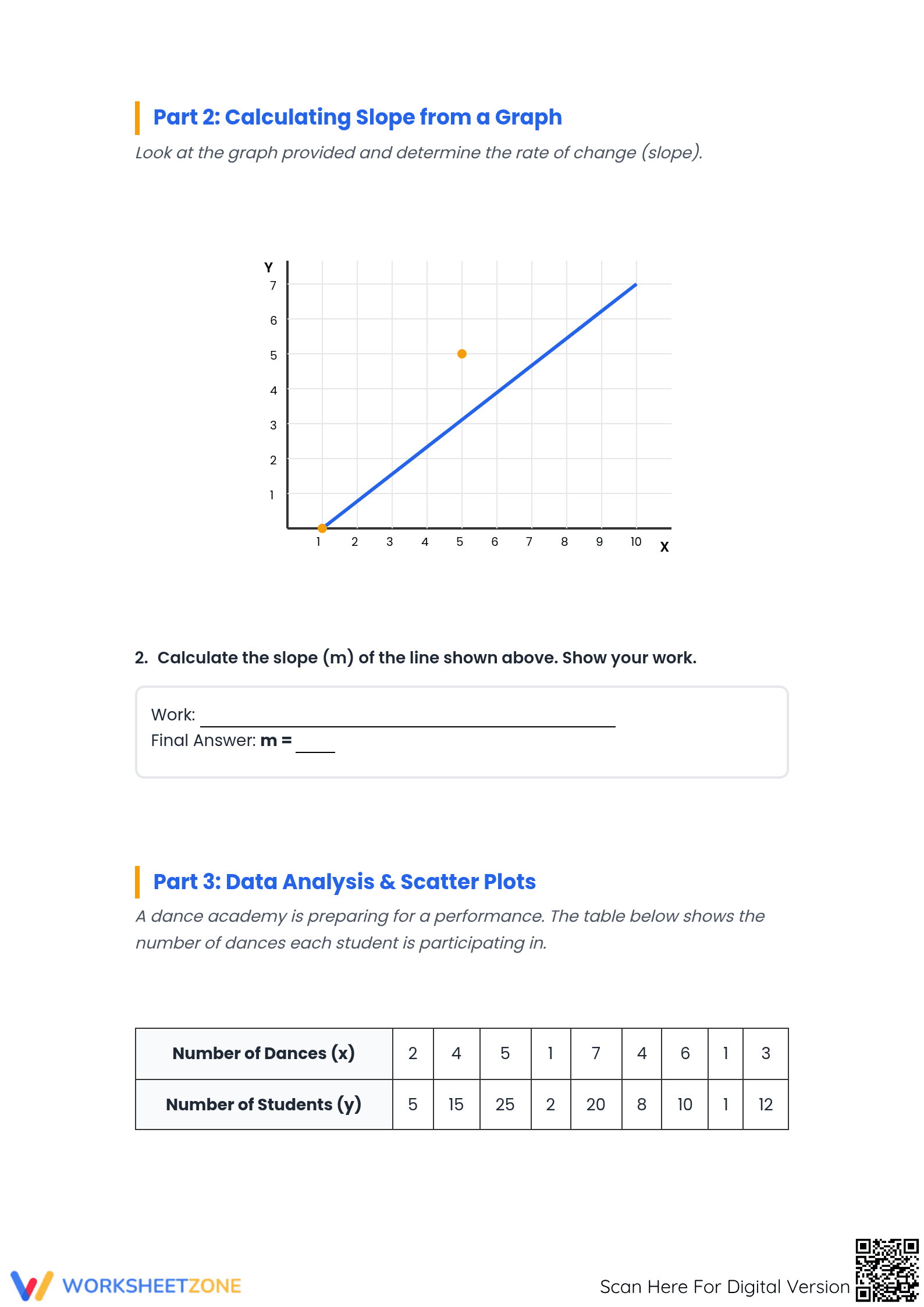The image size is (924, 1307).
Task: Click the X axis label
Action: click(x=664, y=547)
